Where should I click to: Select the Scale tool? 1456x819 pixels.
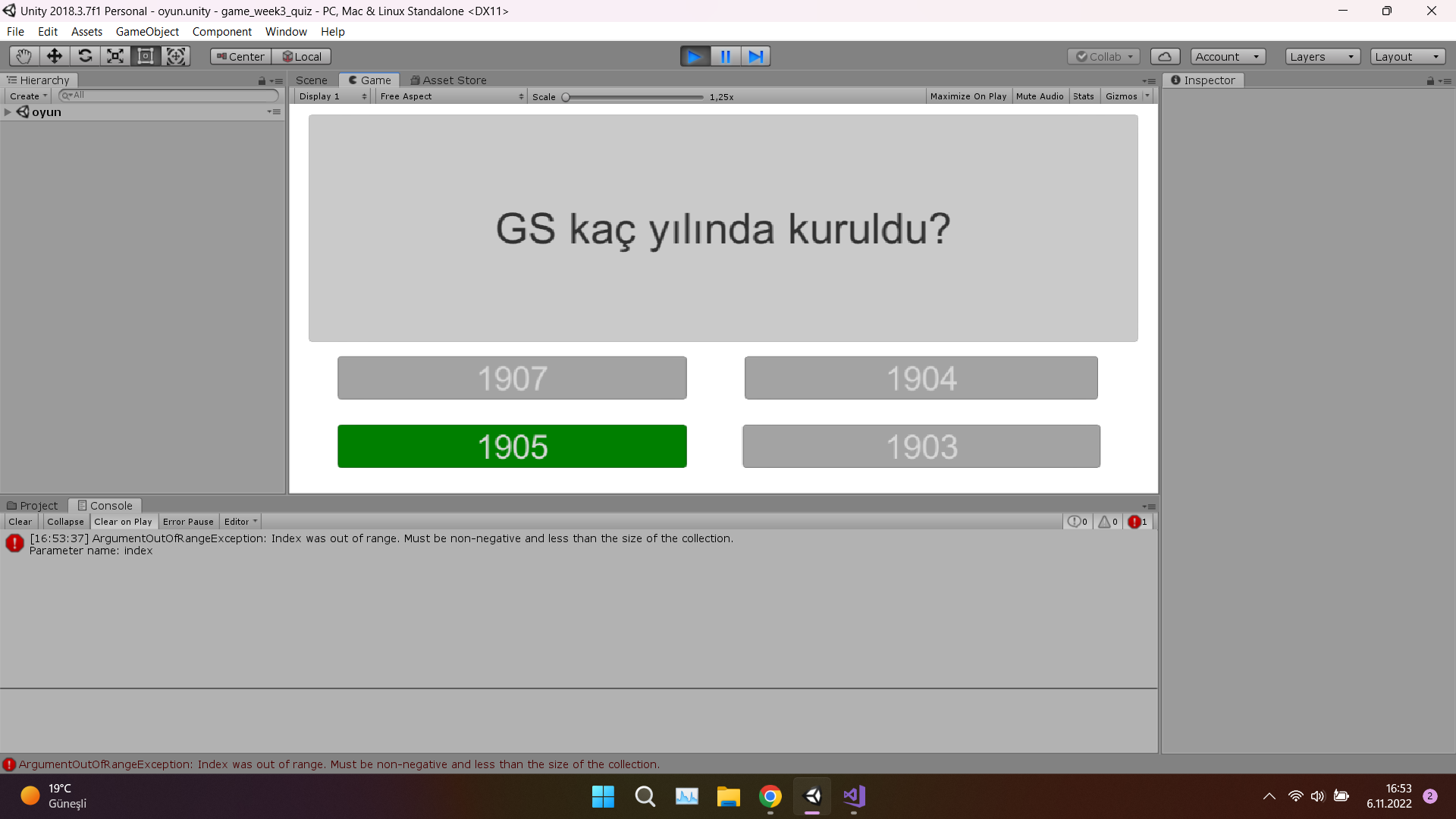(x=115, y=55)
